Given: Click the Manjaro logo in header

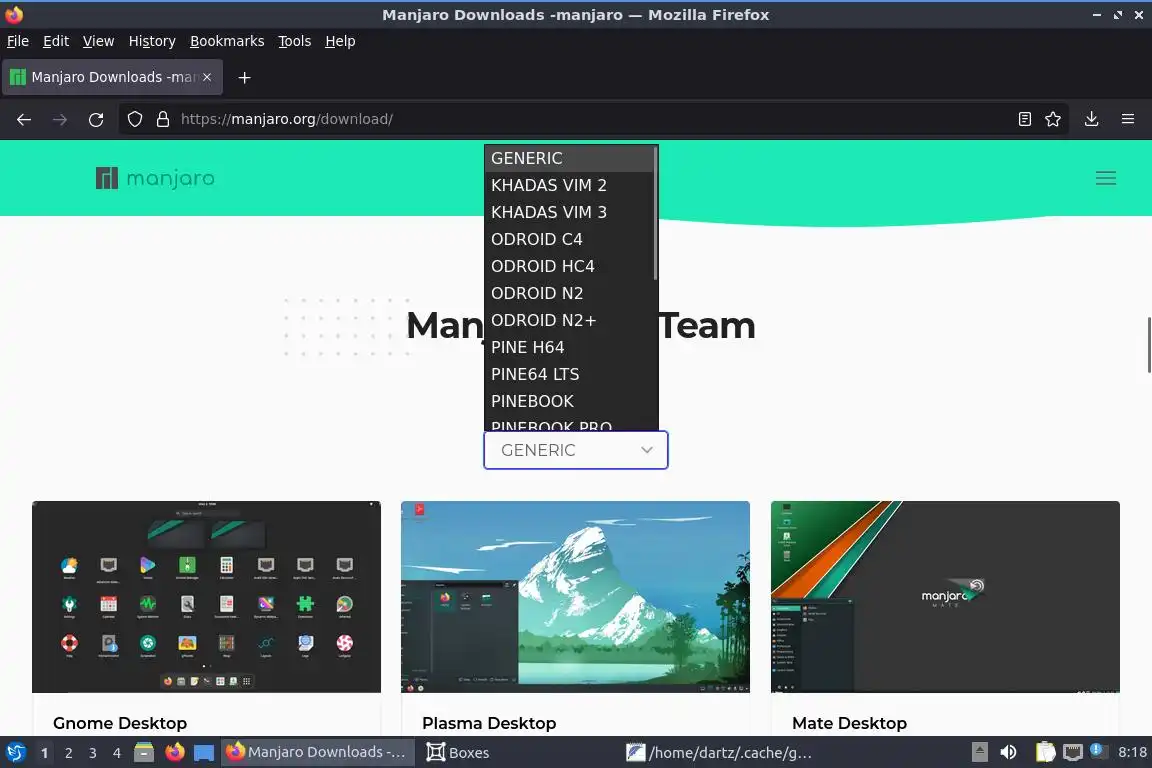Looking at the screenshot, I should pyautogui.click(x=155, y=178).
